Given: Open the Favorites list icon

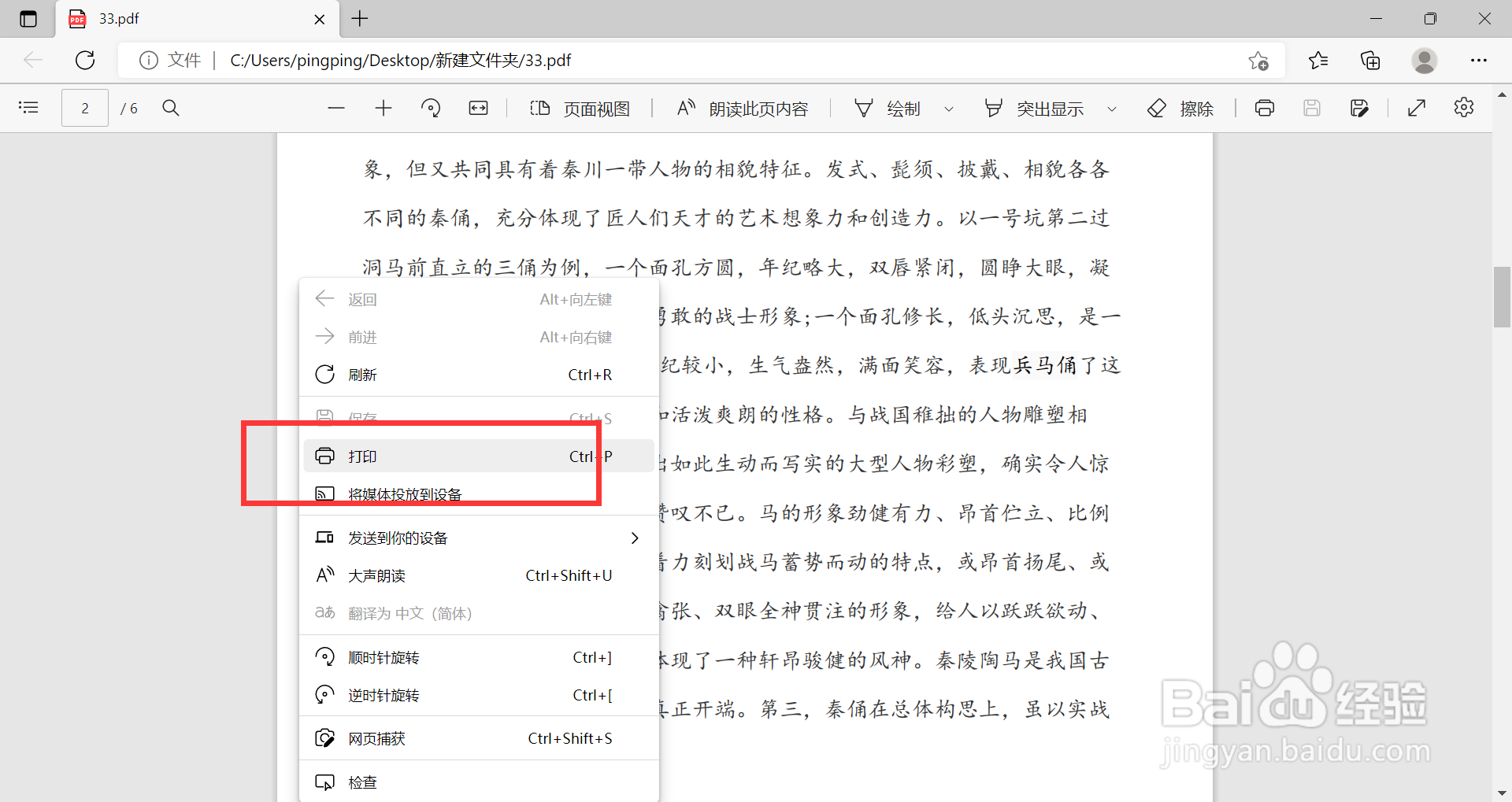Looking at the screenshot, I should (x=1317, y=61).
